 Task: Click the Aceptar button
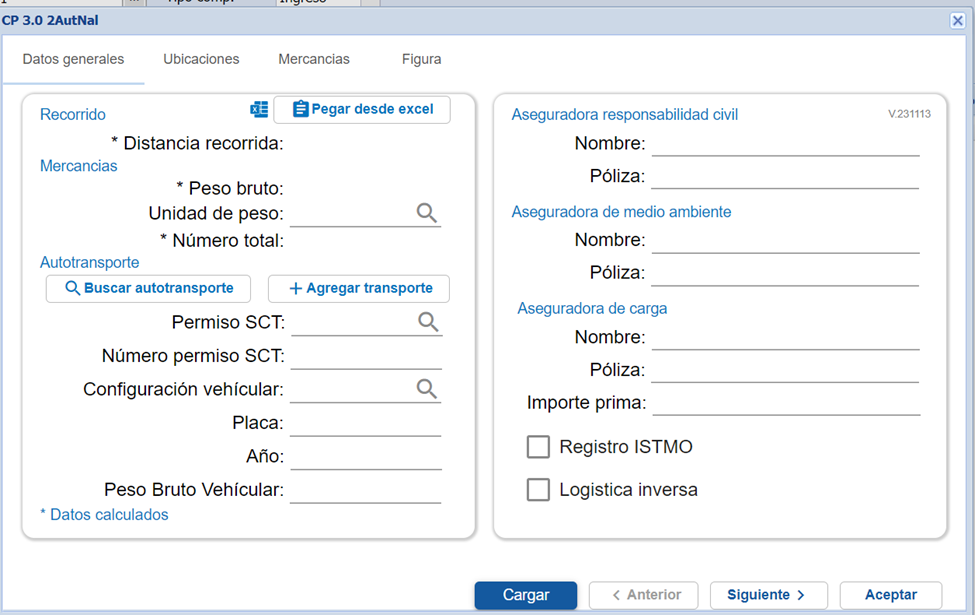[x=890, y=595]
